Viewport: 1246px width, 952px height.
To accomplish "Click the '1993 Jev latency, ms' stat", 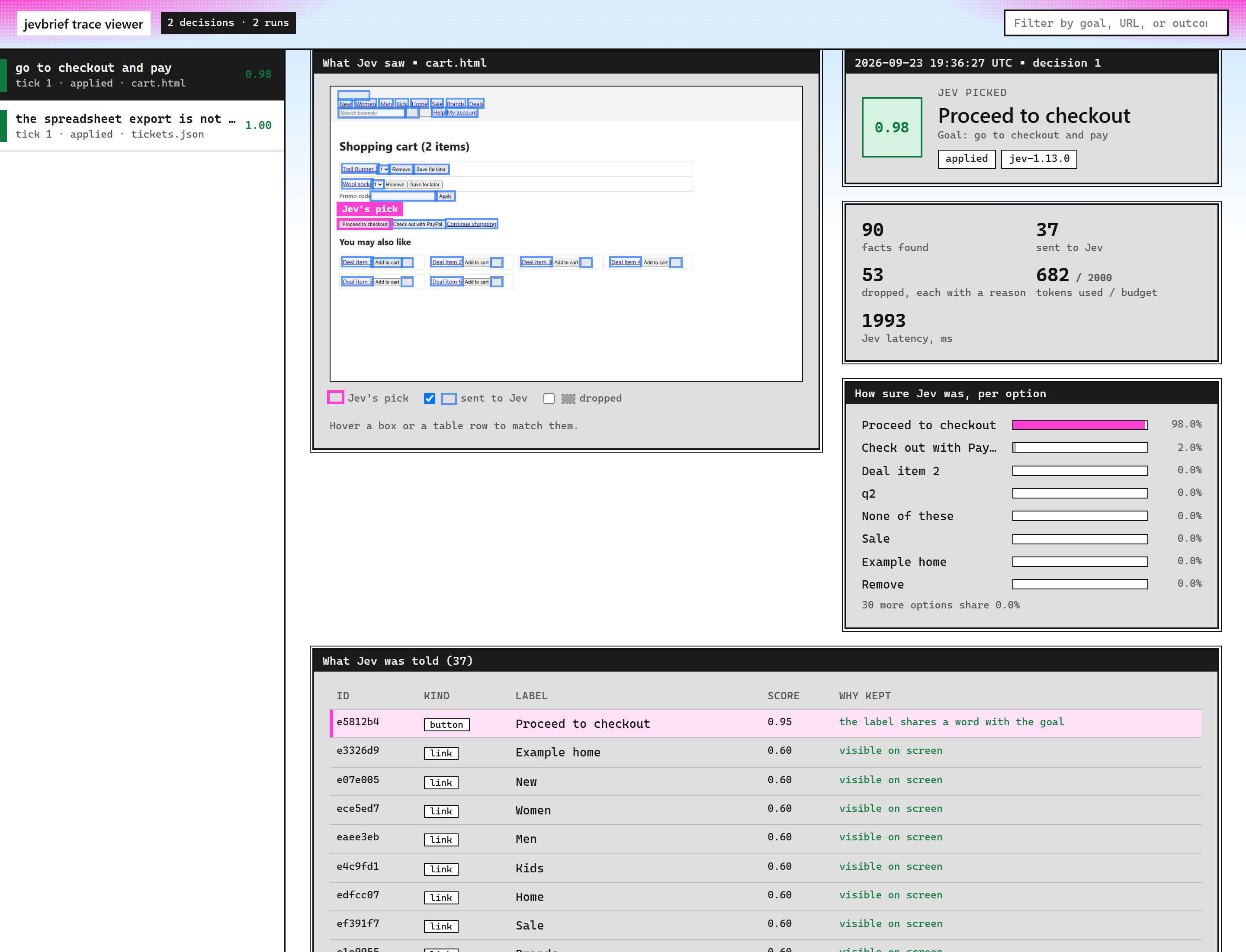I will 906,328.
